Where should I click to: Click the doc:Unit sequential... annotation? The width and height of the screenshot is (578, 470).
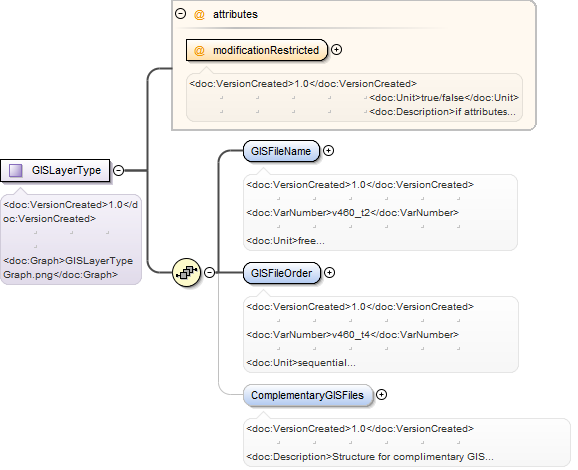(x=301, y=363)
